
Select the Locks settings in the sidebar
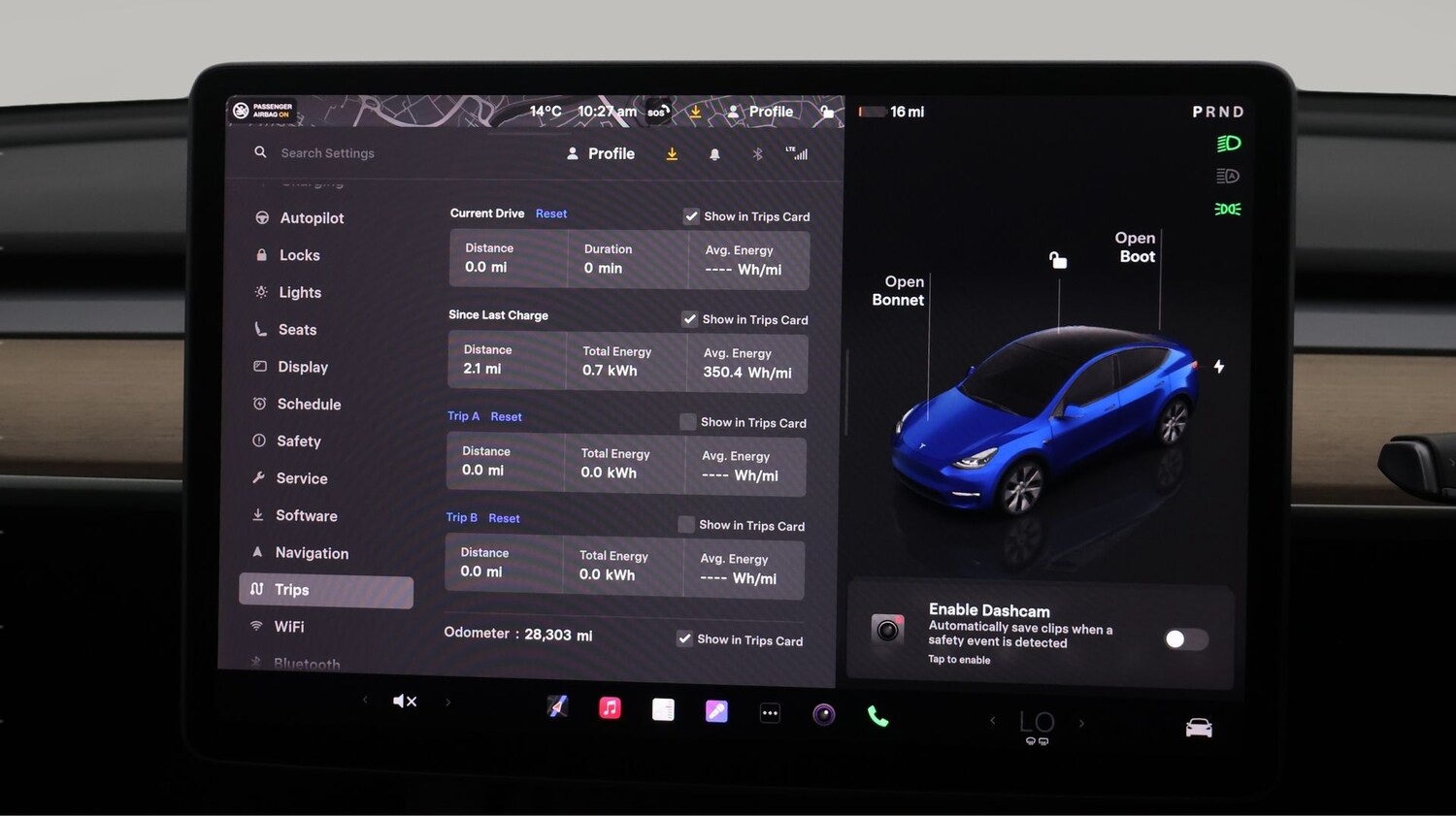tap(299, 254)
